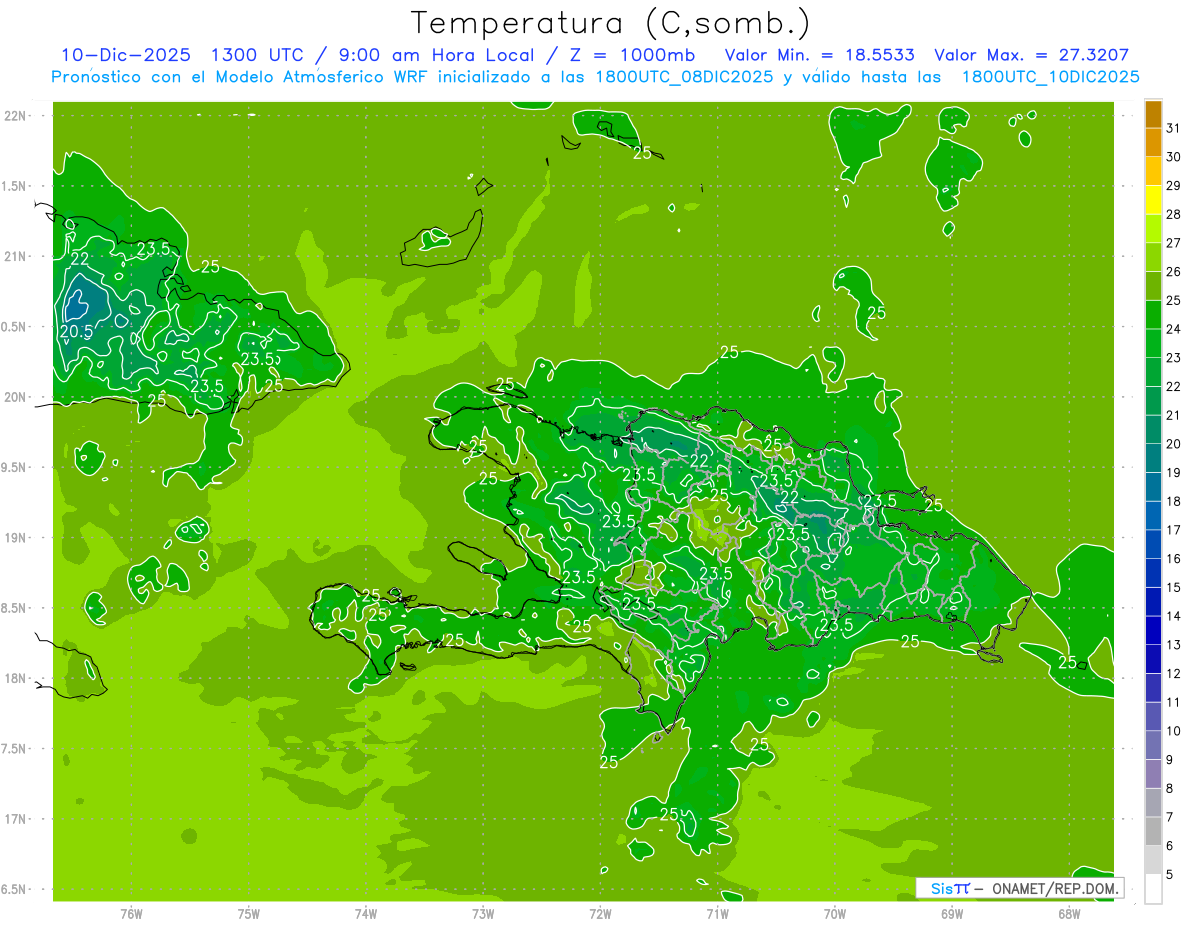Click the "19N" latitude axis label
Screen dimensions: 1200x927
click(x=15, y=538)
